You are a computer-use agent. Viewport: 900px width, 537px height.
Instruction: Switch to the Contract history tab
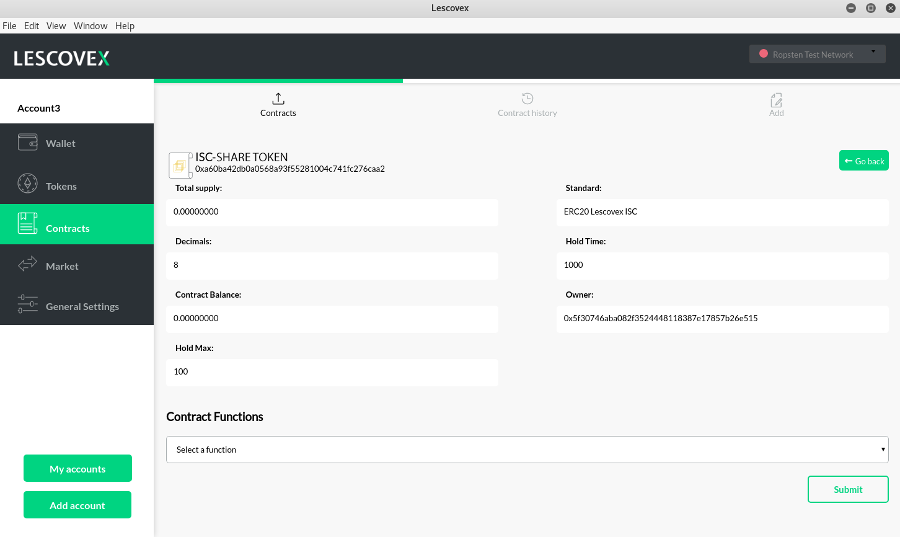tap(527, 113)
